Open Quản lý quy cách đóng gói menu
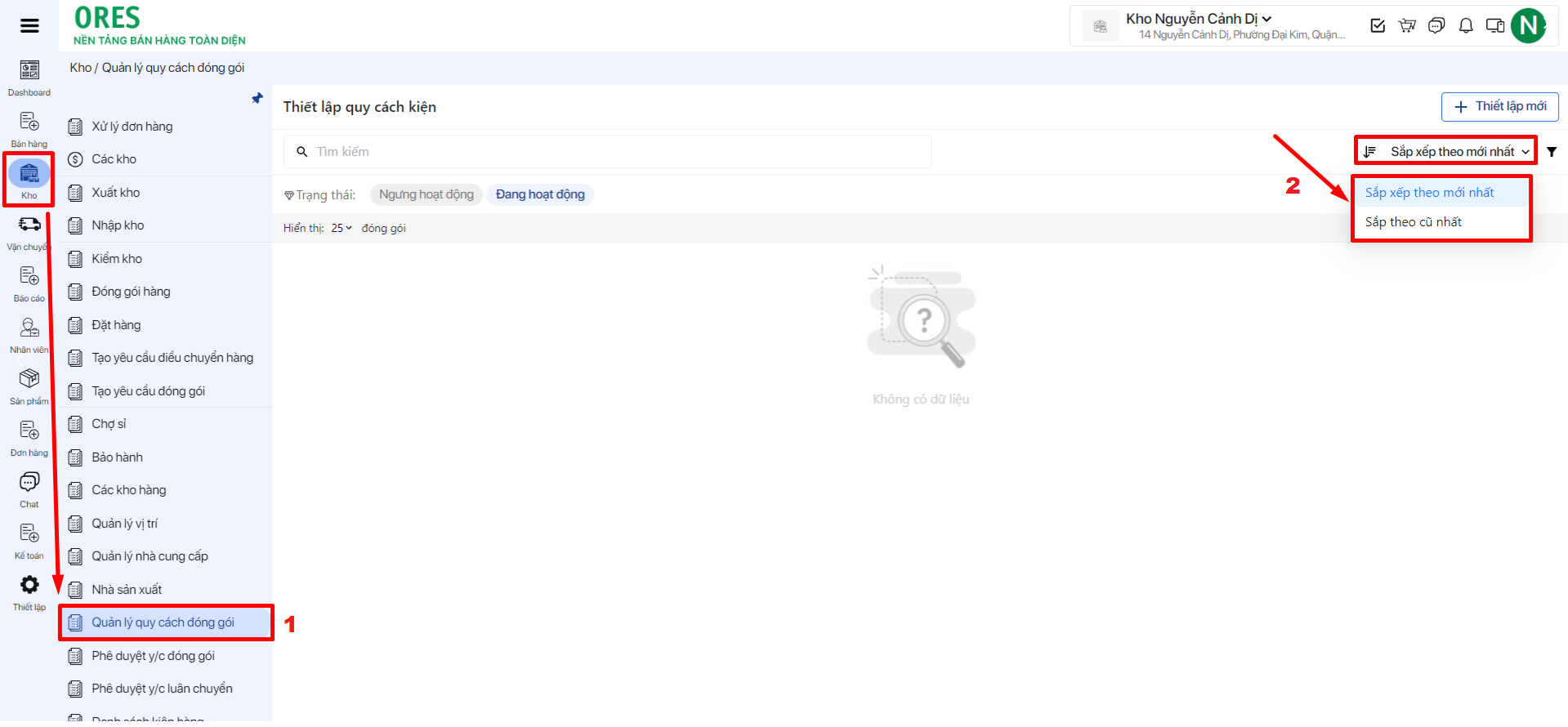Image resolution: width=1568 pixels, height=727 pixels. point(163,622)
